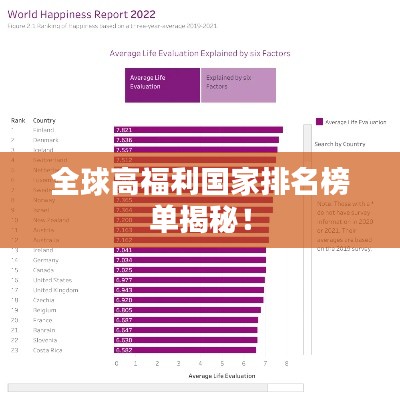Select Denmark's 7.636 bar
This screenshot has height=400, width=400.
(x=196, y=140)
